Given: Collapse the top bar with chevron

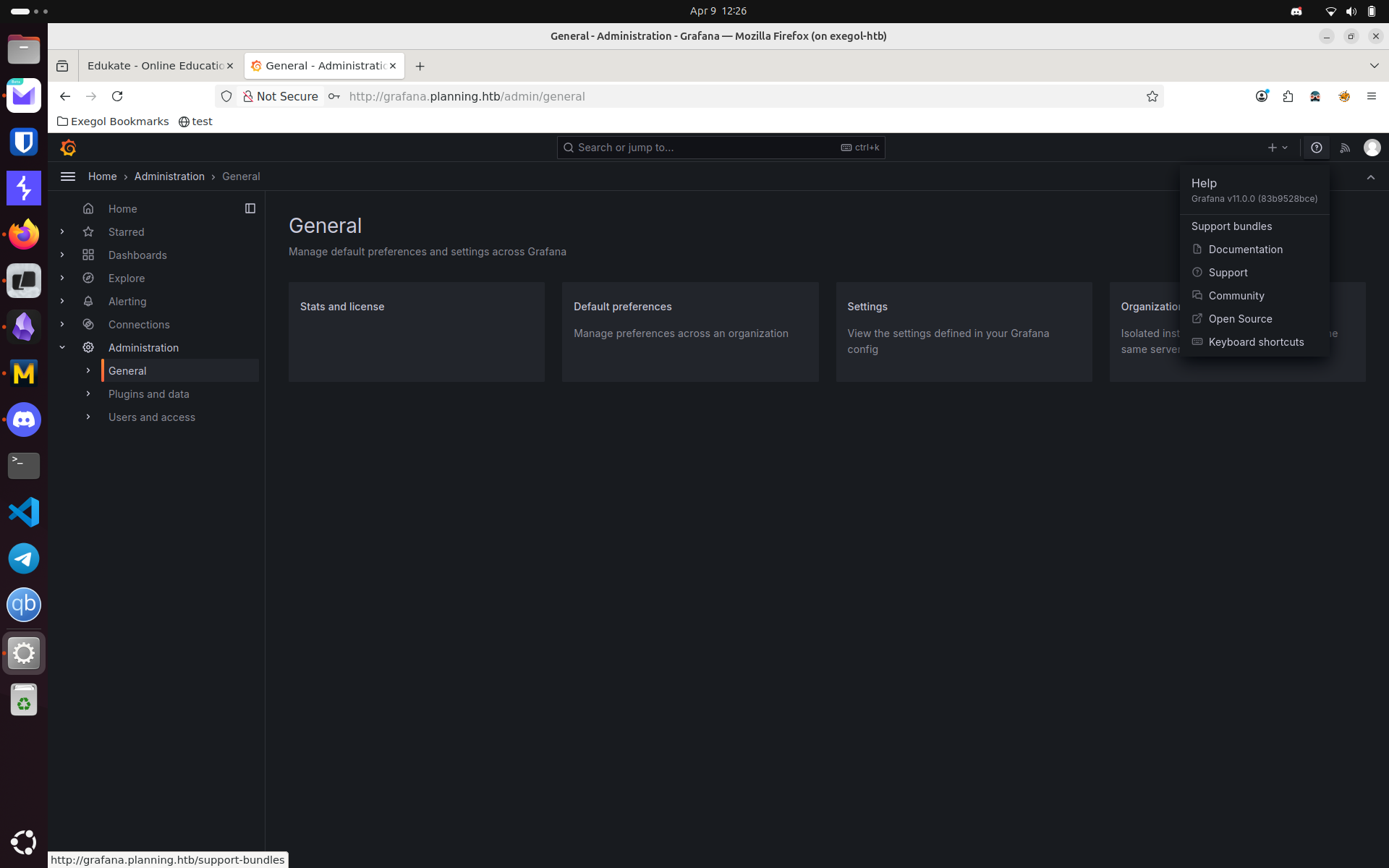Looking at the screenshot, I should point(1370,177).
